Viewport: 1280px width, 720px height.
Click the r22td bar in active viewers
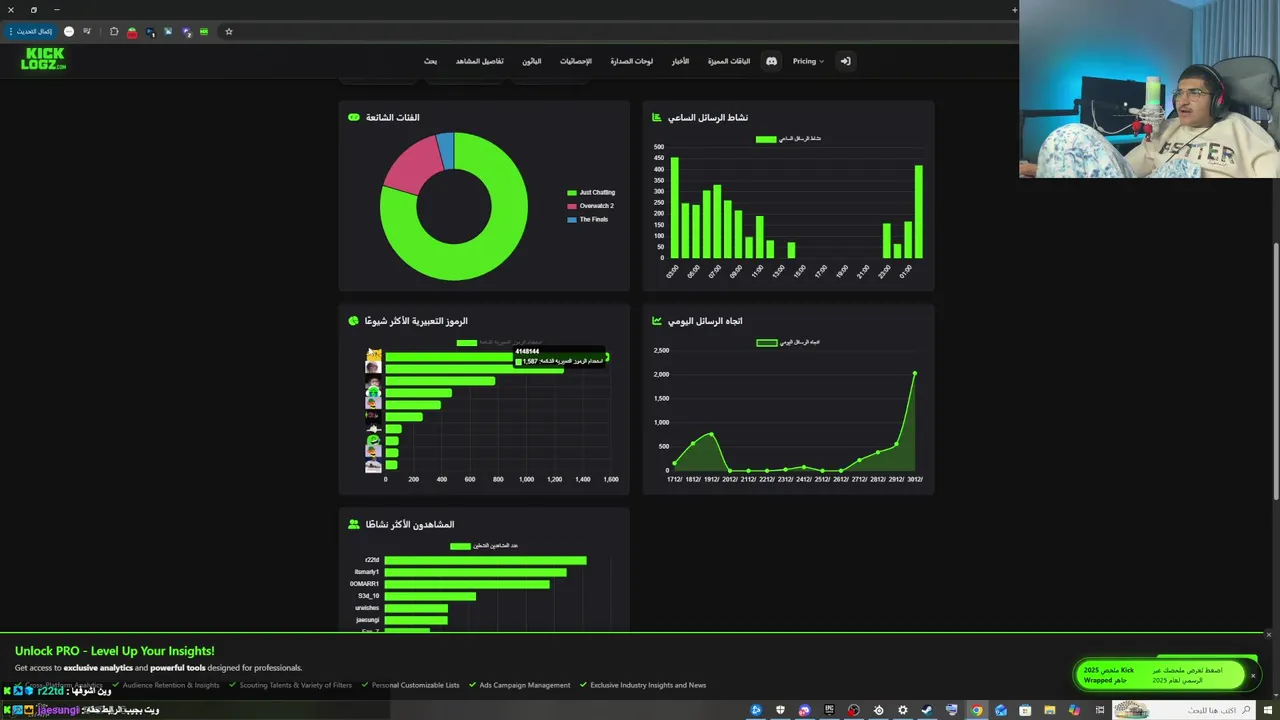[x=485, y=560]
